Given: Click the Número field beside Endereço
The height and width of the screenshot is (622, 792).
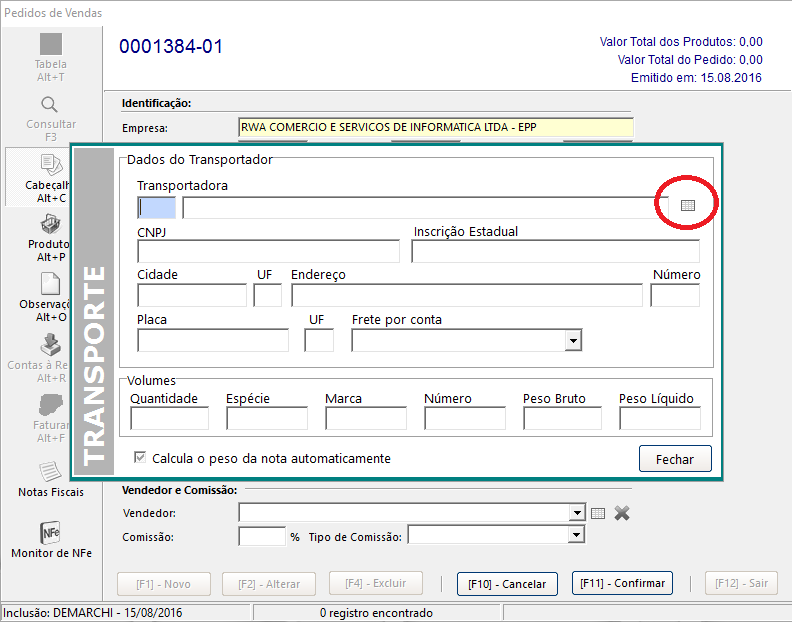Looking at the screenshot, I should coord(675,295).
